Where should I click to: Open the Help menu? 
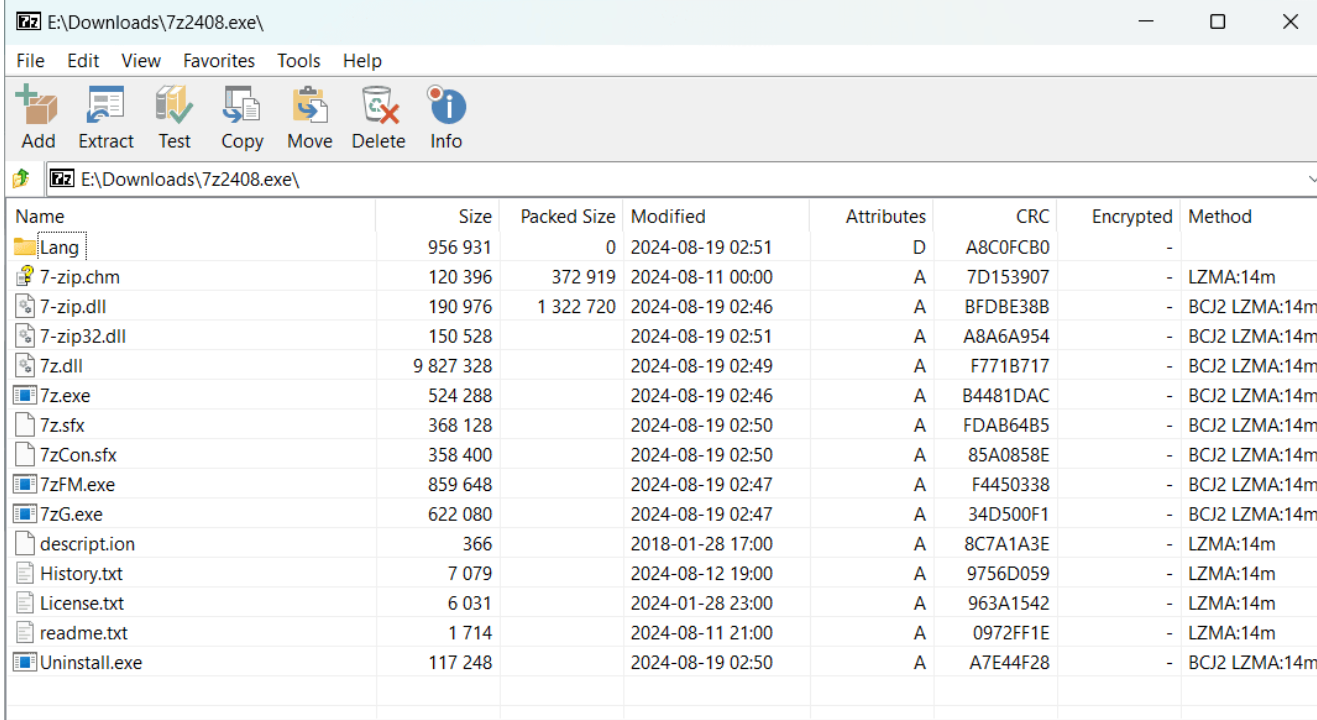coord(362,61)
